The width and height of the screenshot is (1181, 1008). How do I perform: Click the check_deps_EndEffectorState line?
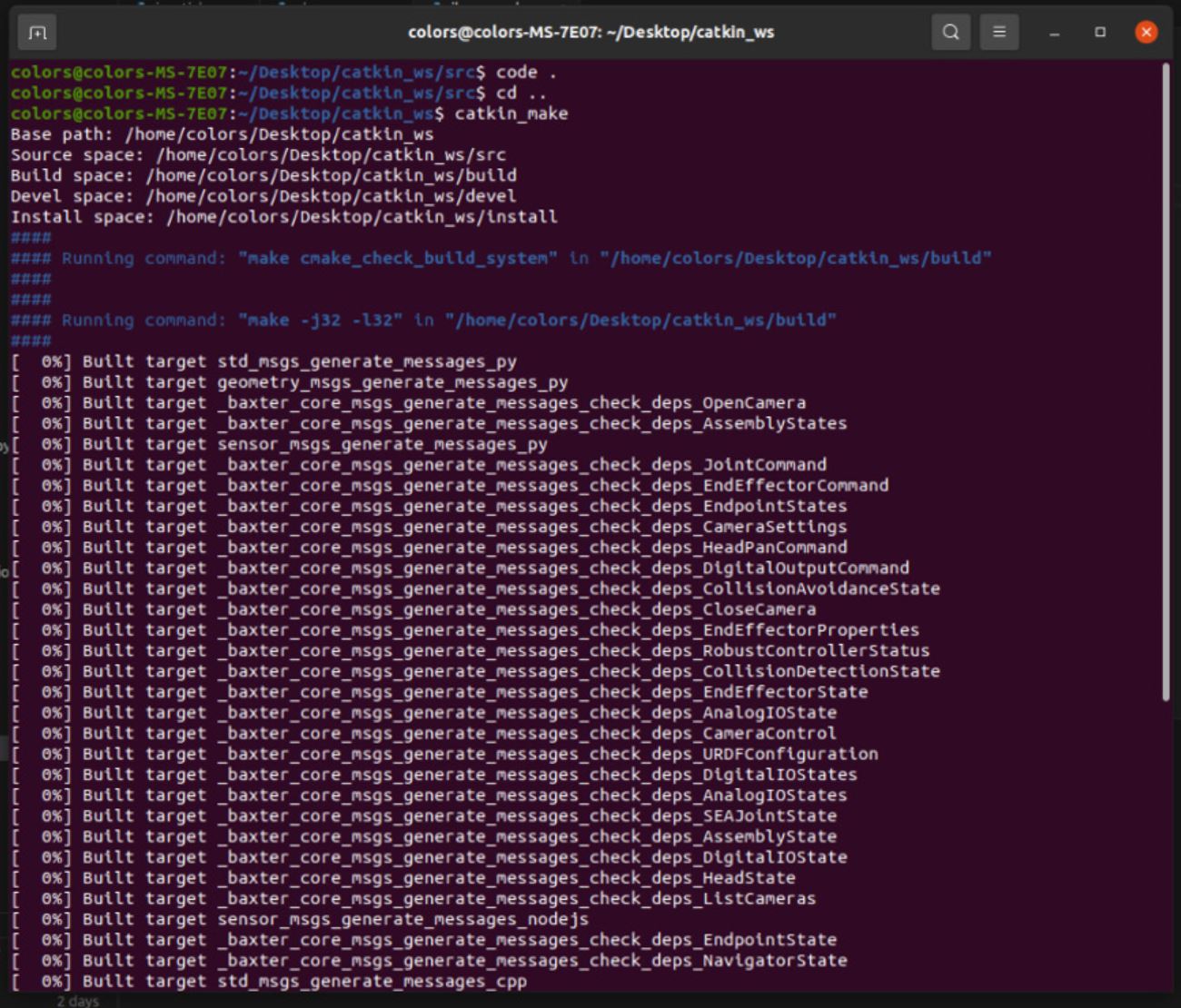pyautogui.click(x=440, y=692)
